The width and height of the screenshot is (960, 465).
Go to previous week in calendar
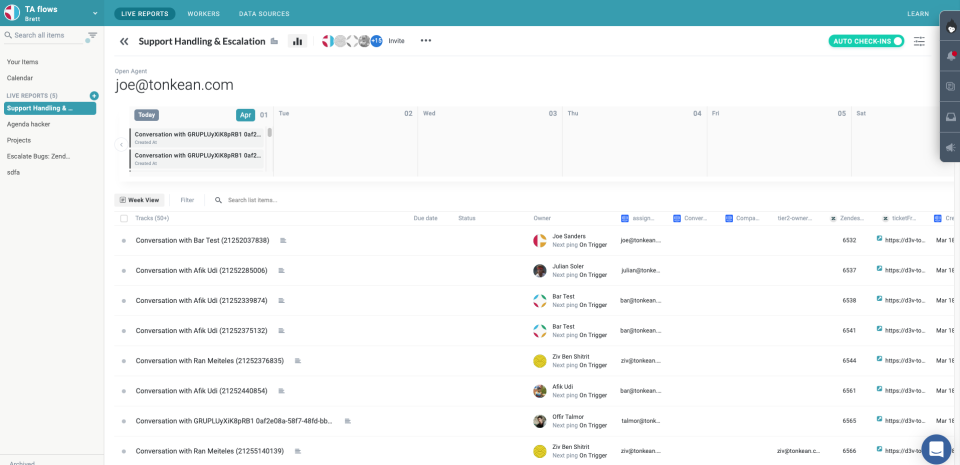coord(121,144)
